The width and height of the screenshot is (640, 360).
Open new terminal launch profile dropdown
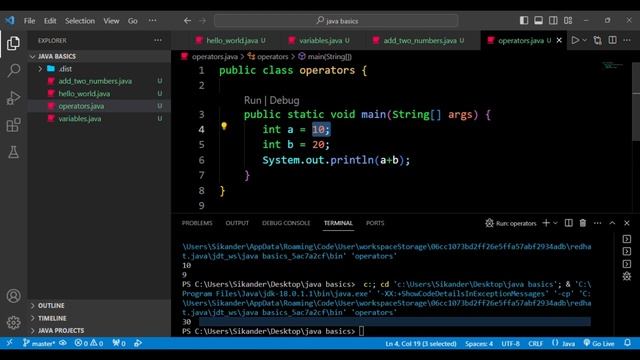(555, 223)
